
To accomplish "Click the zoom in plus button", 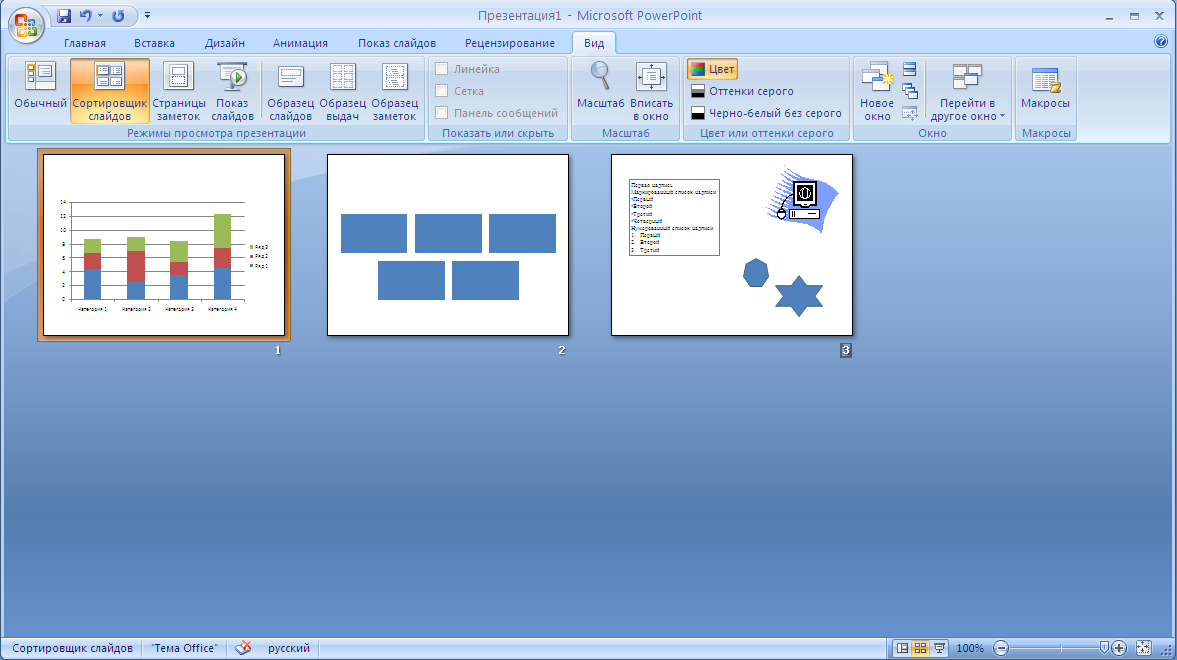I will tap(1119, 648).
